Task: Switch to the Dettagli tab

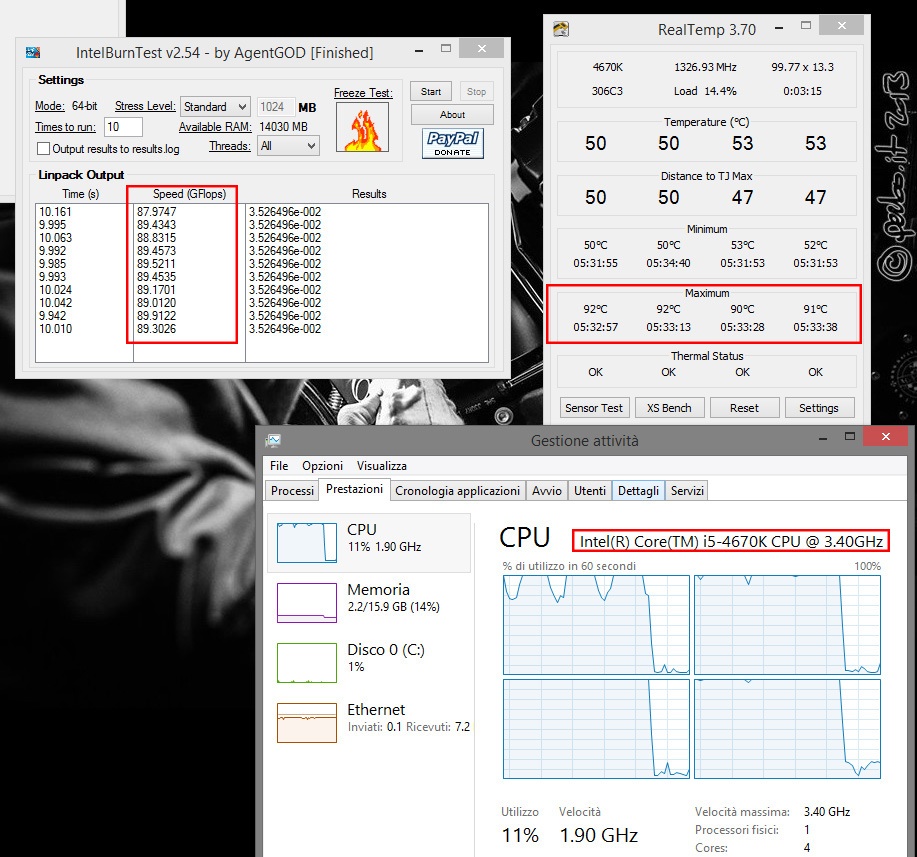Action: (638, 491)
